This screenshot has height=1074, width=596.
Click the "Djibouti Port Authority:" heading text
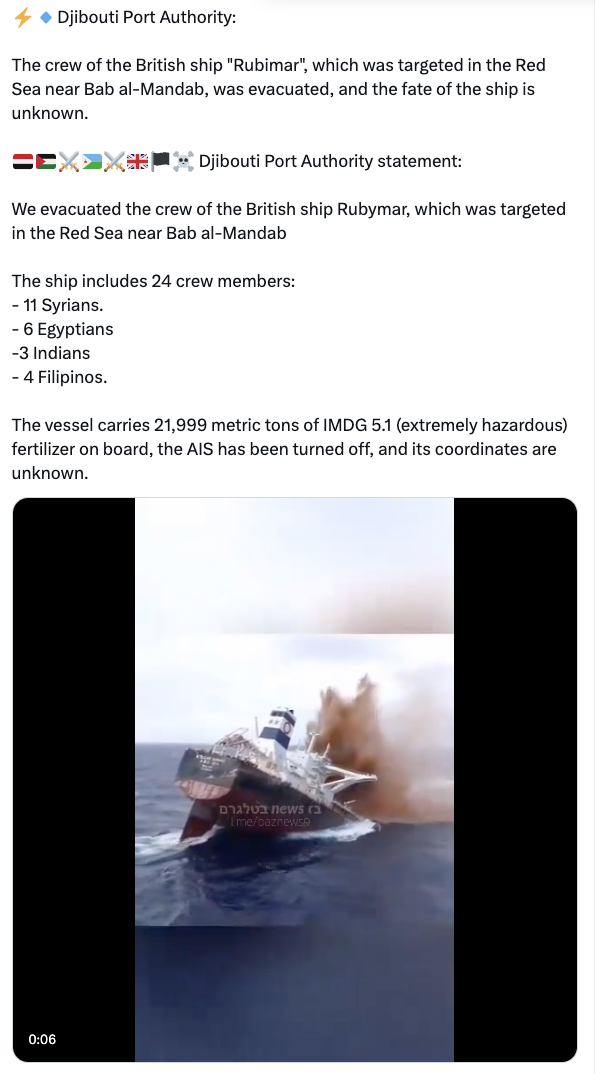(x=147, y=17)
